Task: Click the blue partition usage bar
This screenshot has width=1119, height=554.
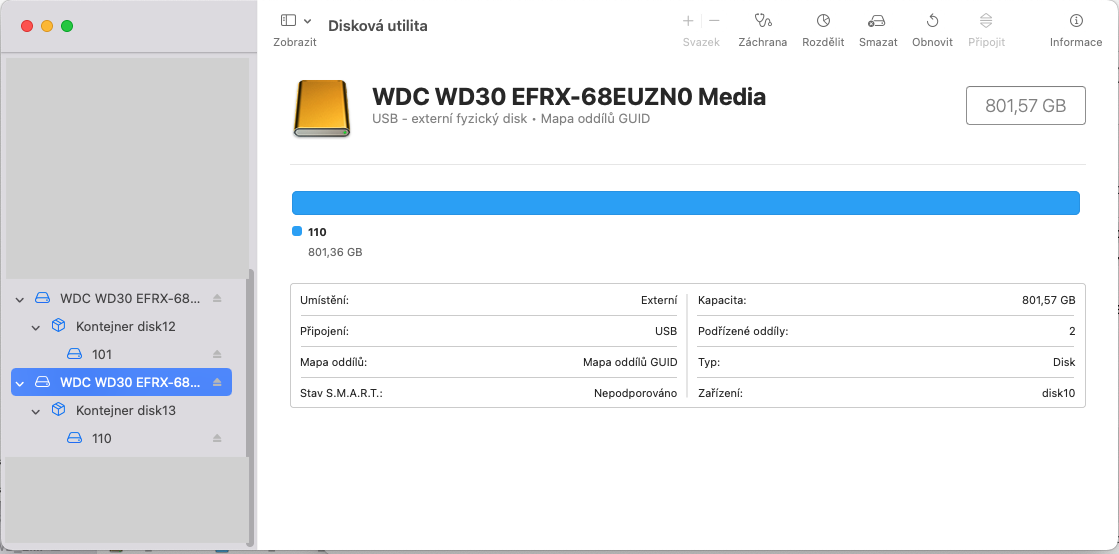Action: click(x=686, y=203)
